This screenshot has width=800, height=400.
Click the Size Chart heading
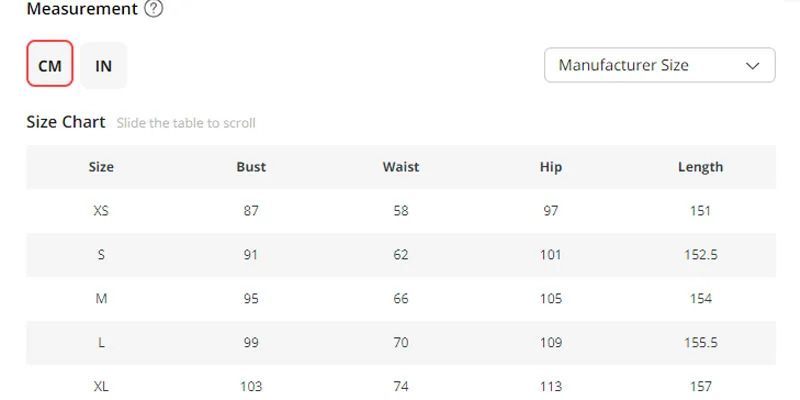pos(66,122)
